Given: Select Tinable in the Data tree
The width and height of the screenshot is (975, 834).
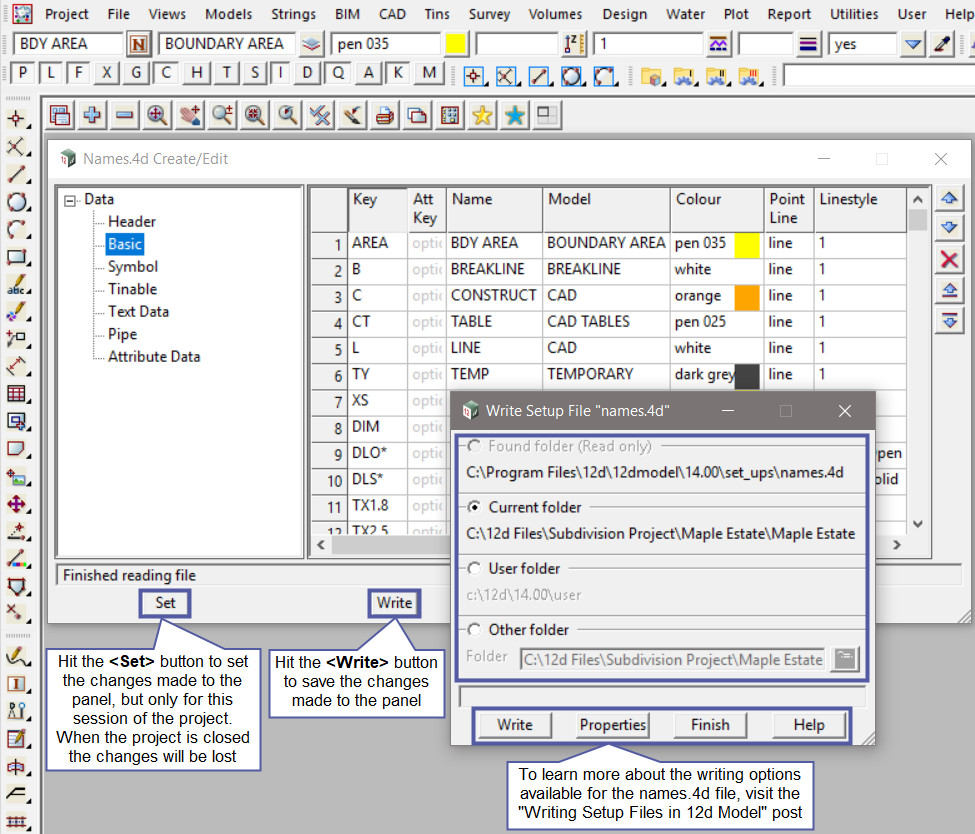Looking at the screenshot, I should (132, 289).
